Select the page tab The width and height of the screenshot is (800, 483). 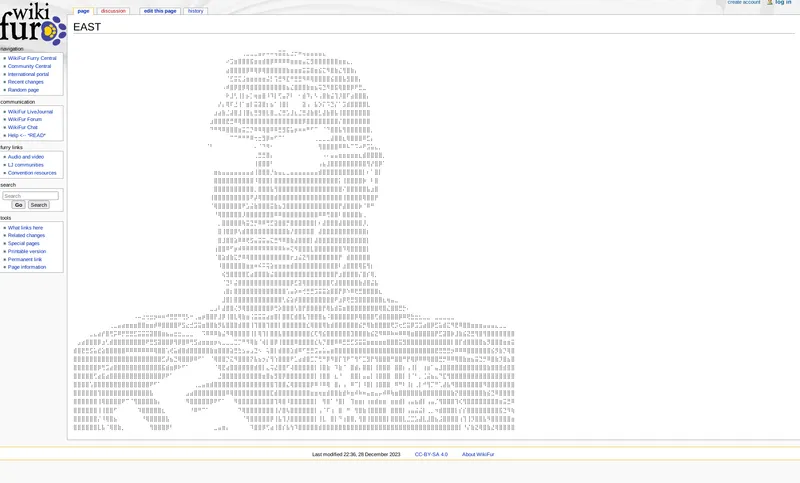[x=83, y=11]
